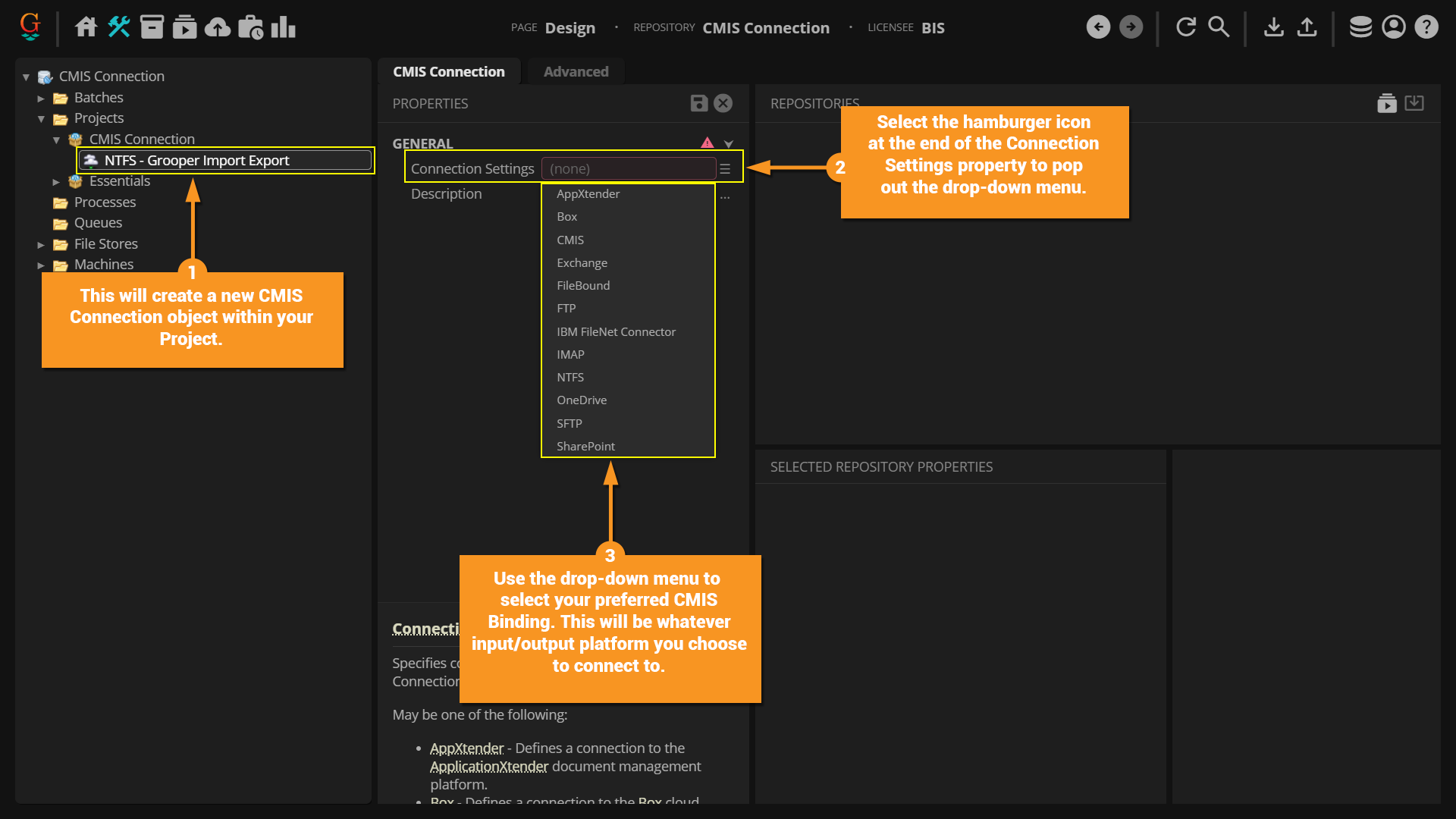The image size is (1456, 819).
Task: Click the bar chart stats icon
Action: [284, 27]
